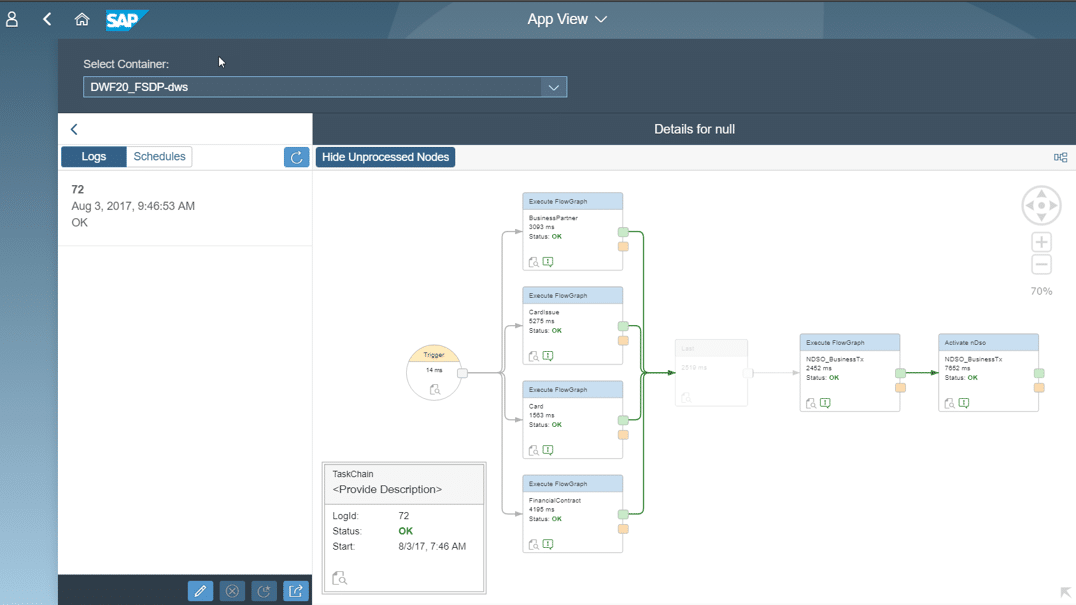
Task: Select the Logs tab
Action: click(94, 157)
